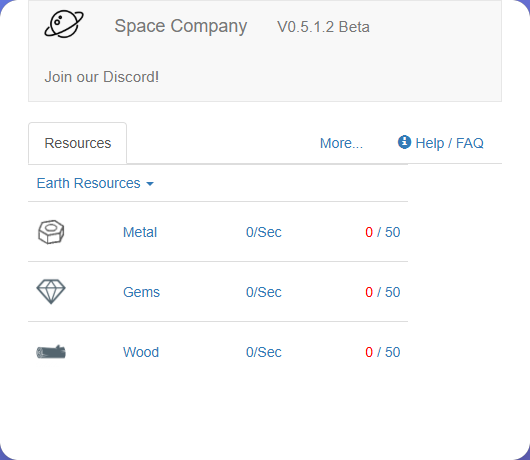Expand the Earth Resources dropdown

coord(95,183)
